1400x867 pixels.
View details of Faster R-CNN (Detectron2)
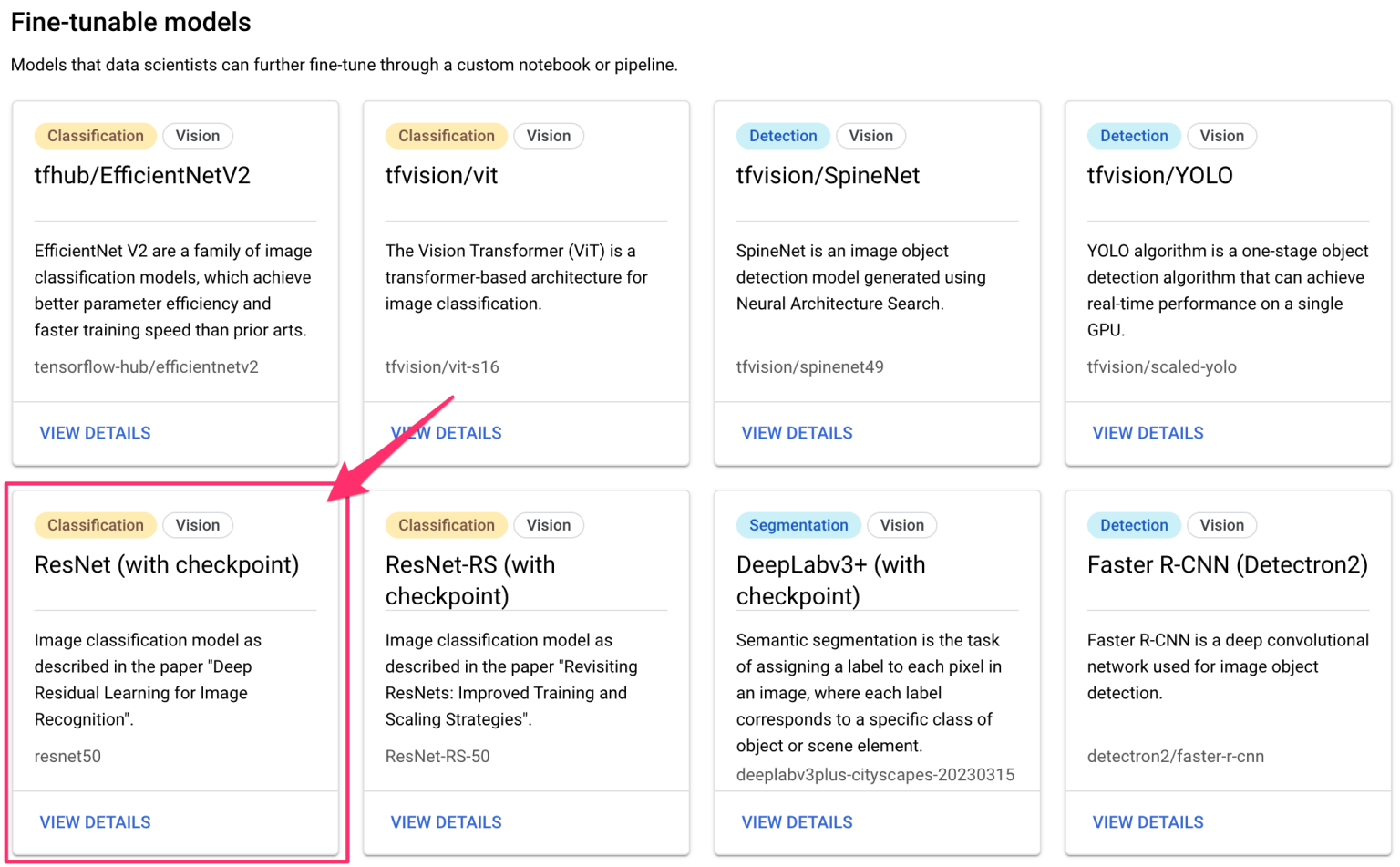click(1148, 822)
